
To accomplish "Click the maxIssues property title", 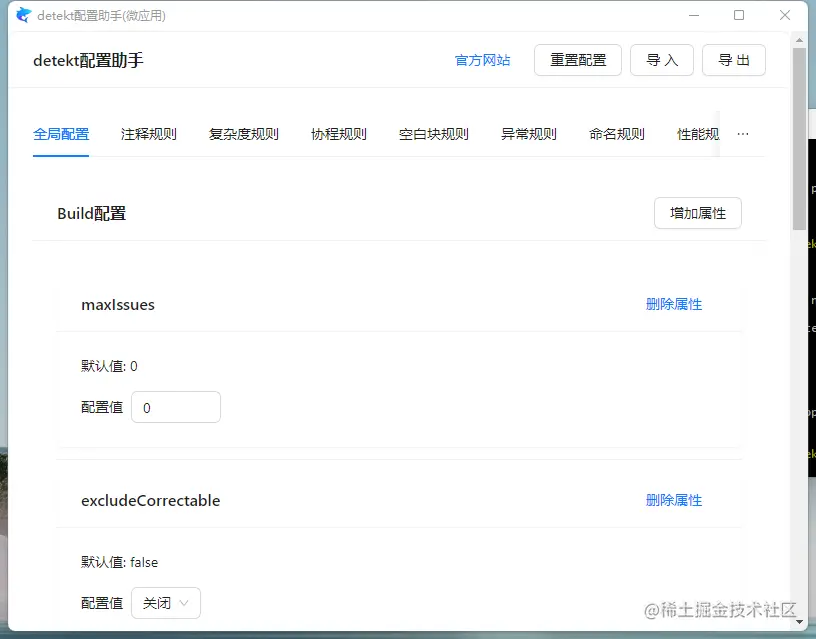I will tap(118, 304).
